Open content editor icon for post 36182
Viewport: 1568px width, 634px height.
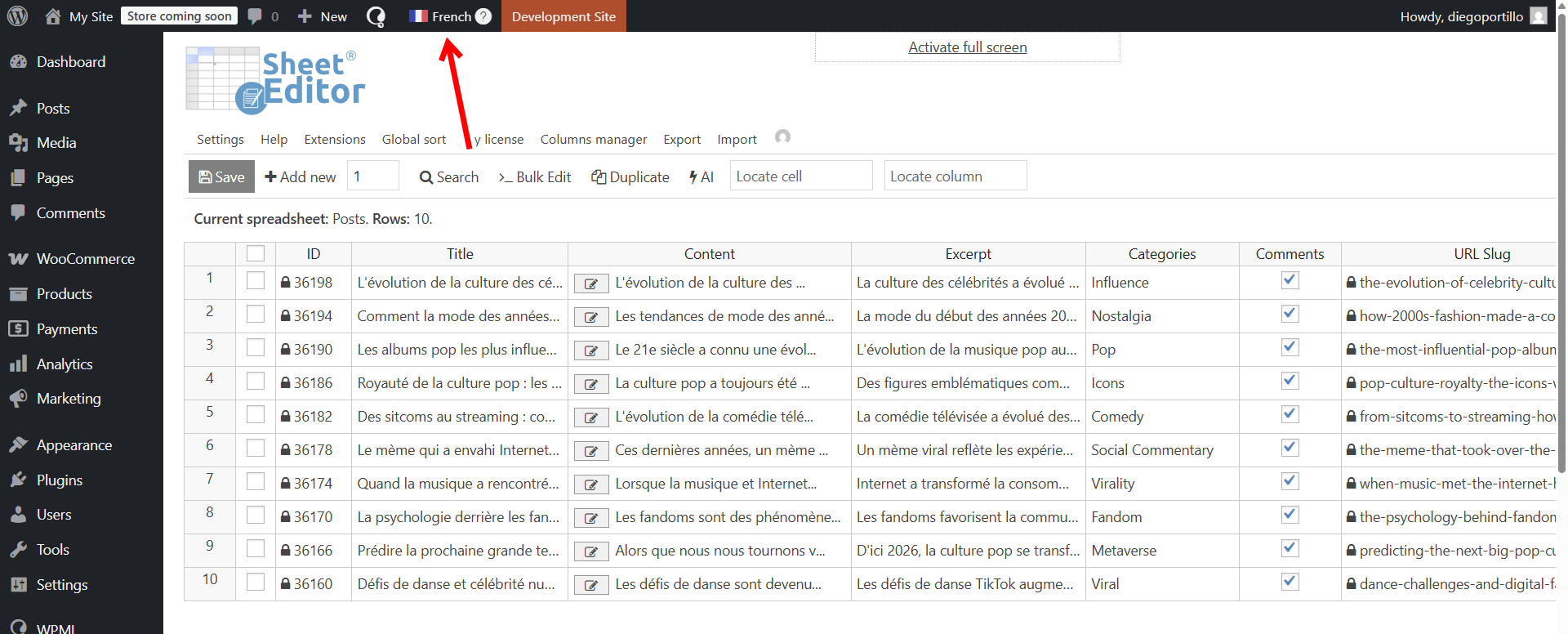(x=590, y=417)
